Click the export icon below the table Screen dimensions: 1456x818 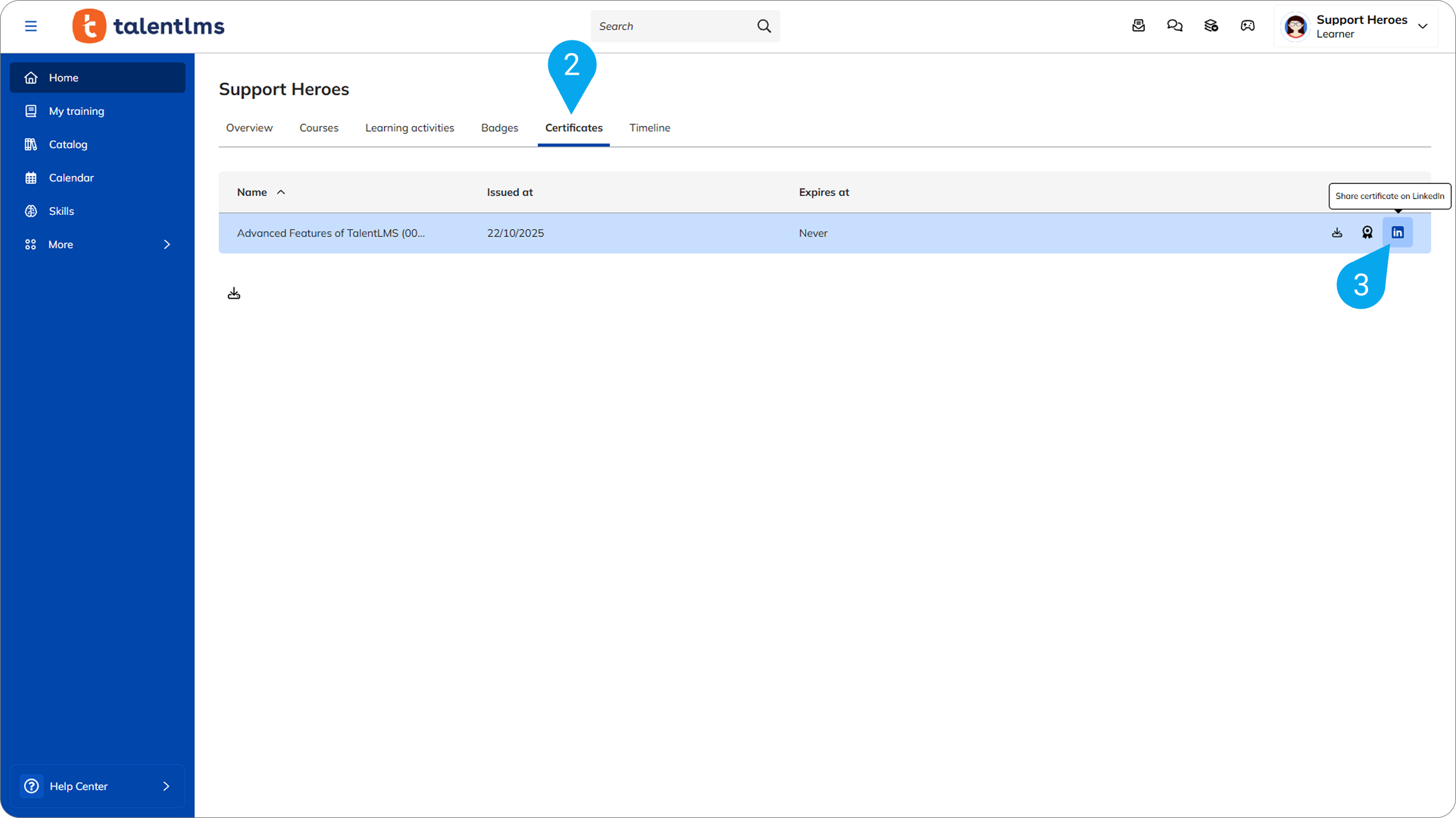pos(234,294)
